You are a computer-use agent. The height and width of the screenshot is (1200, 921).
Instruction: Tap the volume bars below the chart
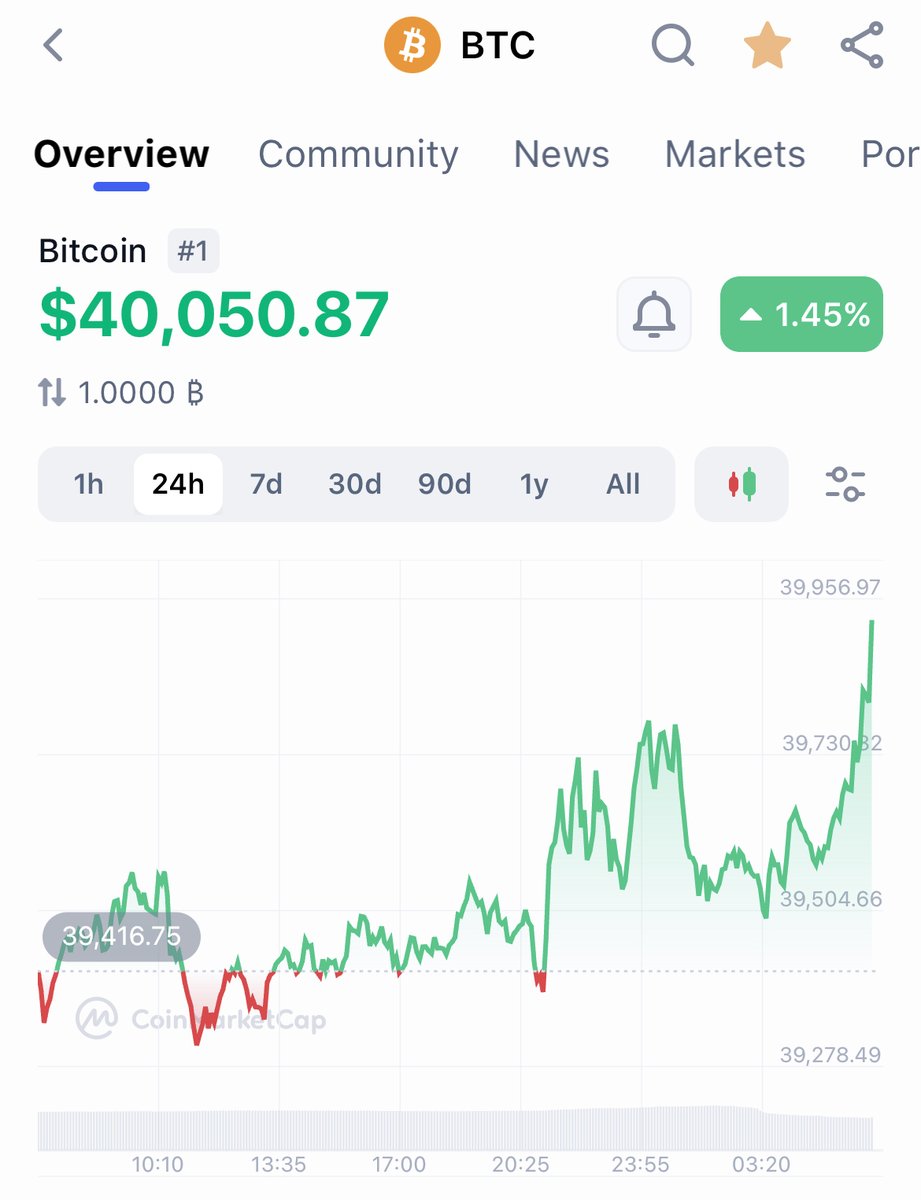tap(455, 1128)
